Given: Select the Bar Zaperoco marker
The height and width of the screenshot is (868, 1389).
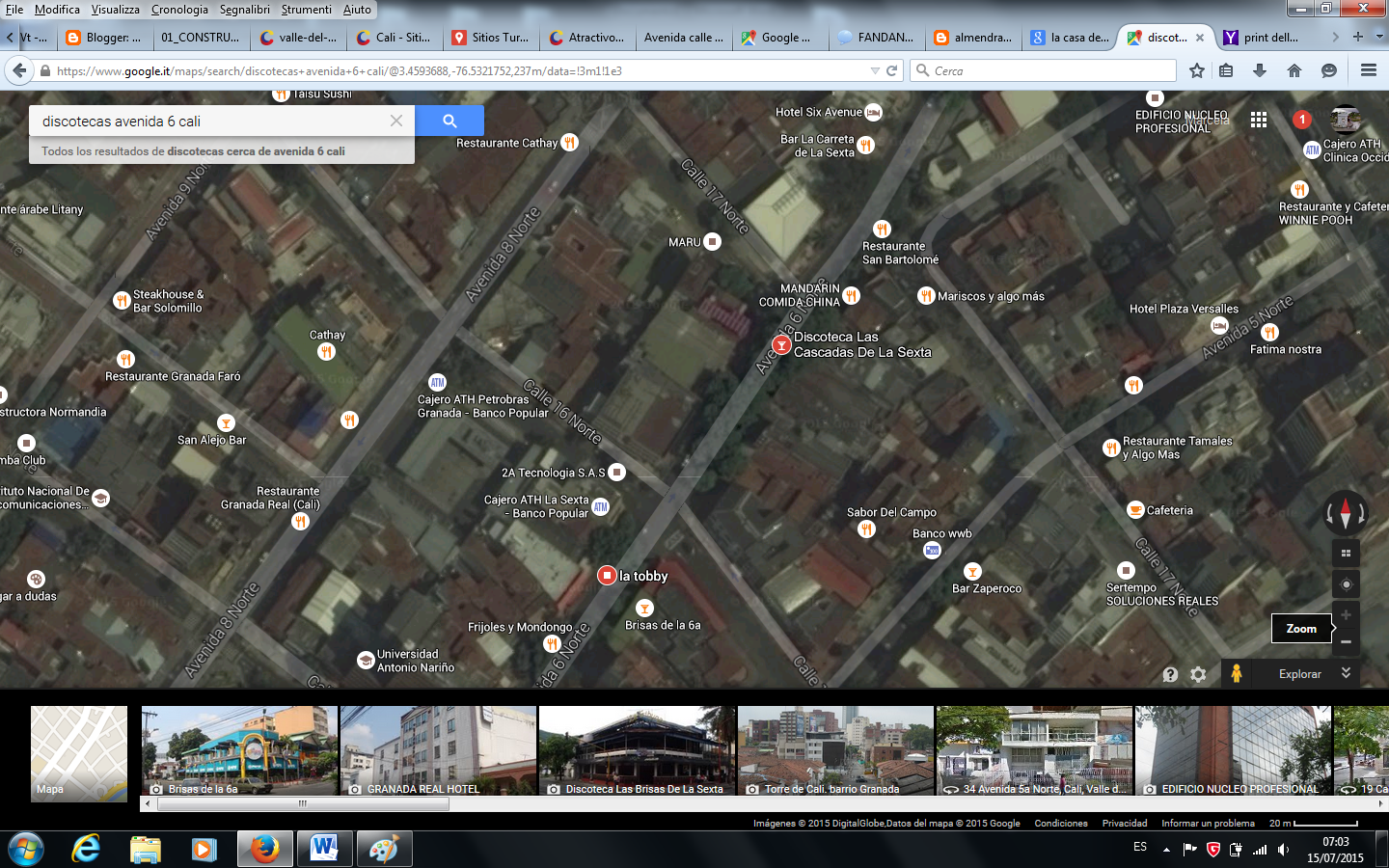Looking at the screenshot, I should coord(972,571).
